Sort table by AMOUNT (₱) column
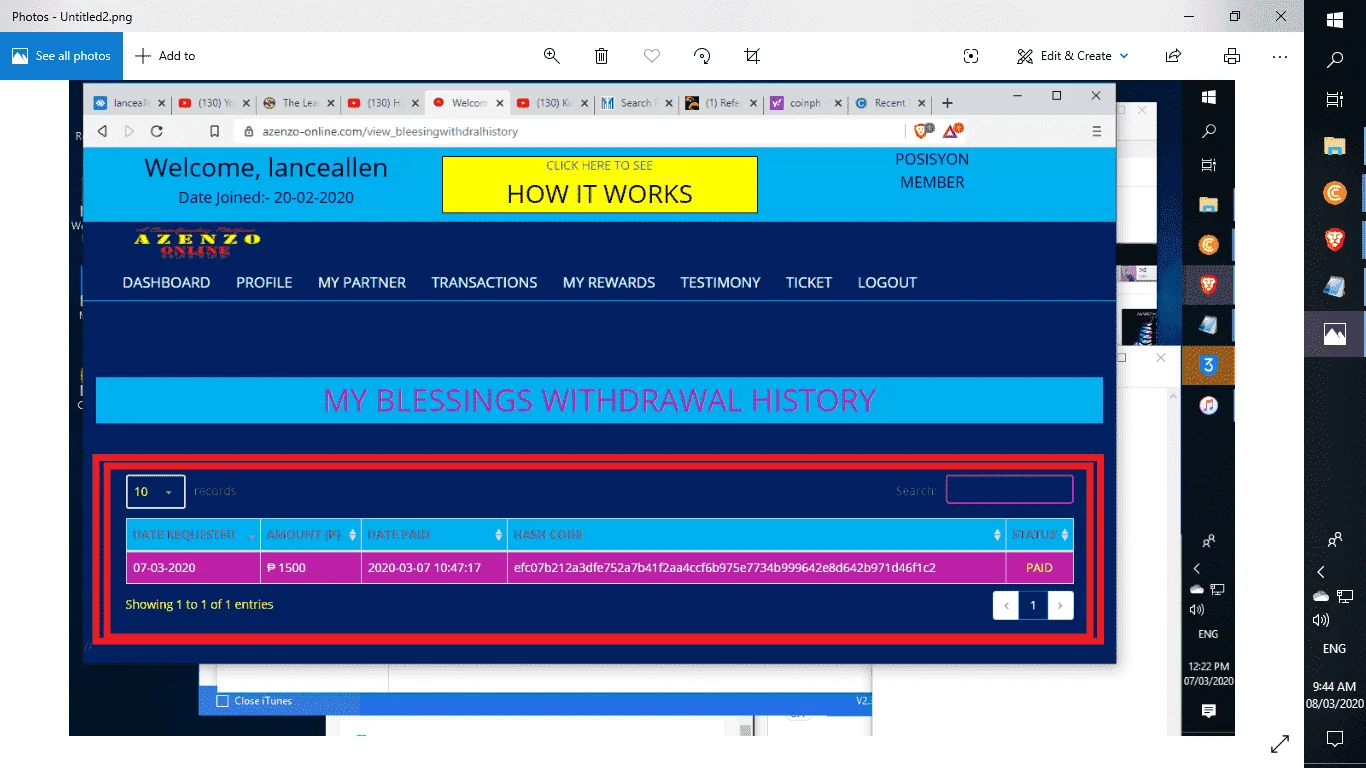 (311, 535)
